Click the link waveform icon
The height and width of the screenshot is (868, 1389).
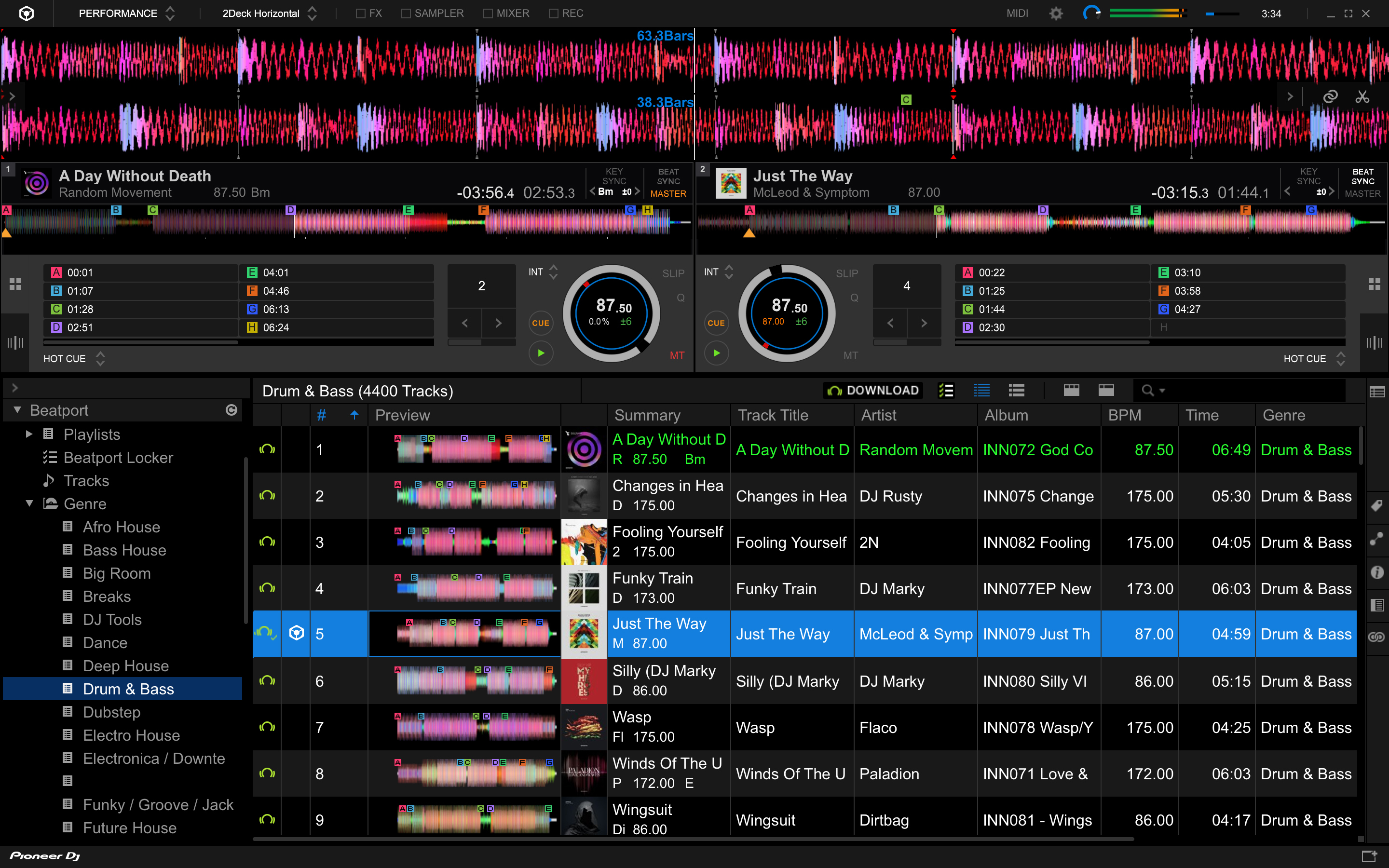coord(1330,96)
